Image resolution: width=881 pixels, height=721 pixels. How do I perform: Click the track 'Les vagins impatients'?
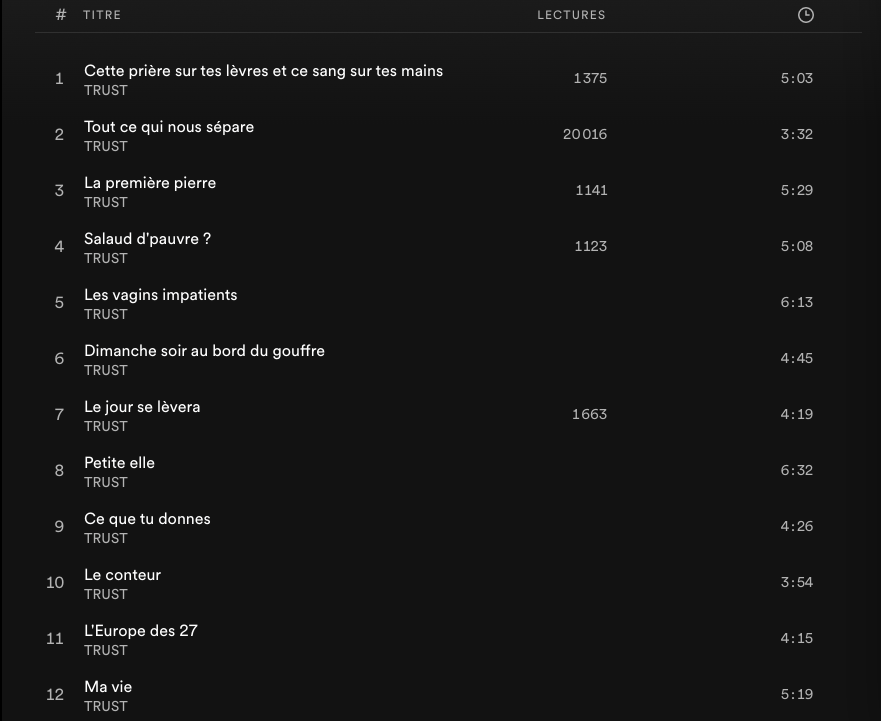[x=160, y=295]
